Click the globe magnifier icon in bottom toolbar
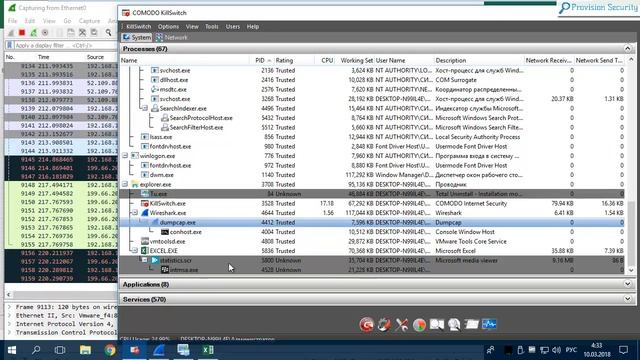 click(x=454, y=324)
